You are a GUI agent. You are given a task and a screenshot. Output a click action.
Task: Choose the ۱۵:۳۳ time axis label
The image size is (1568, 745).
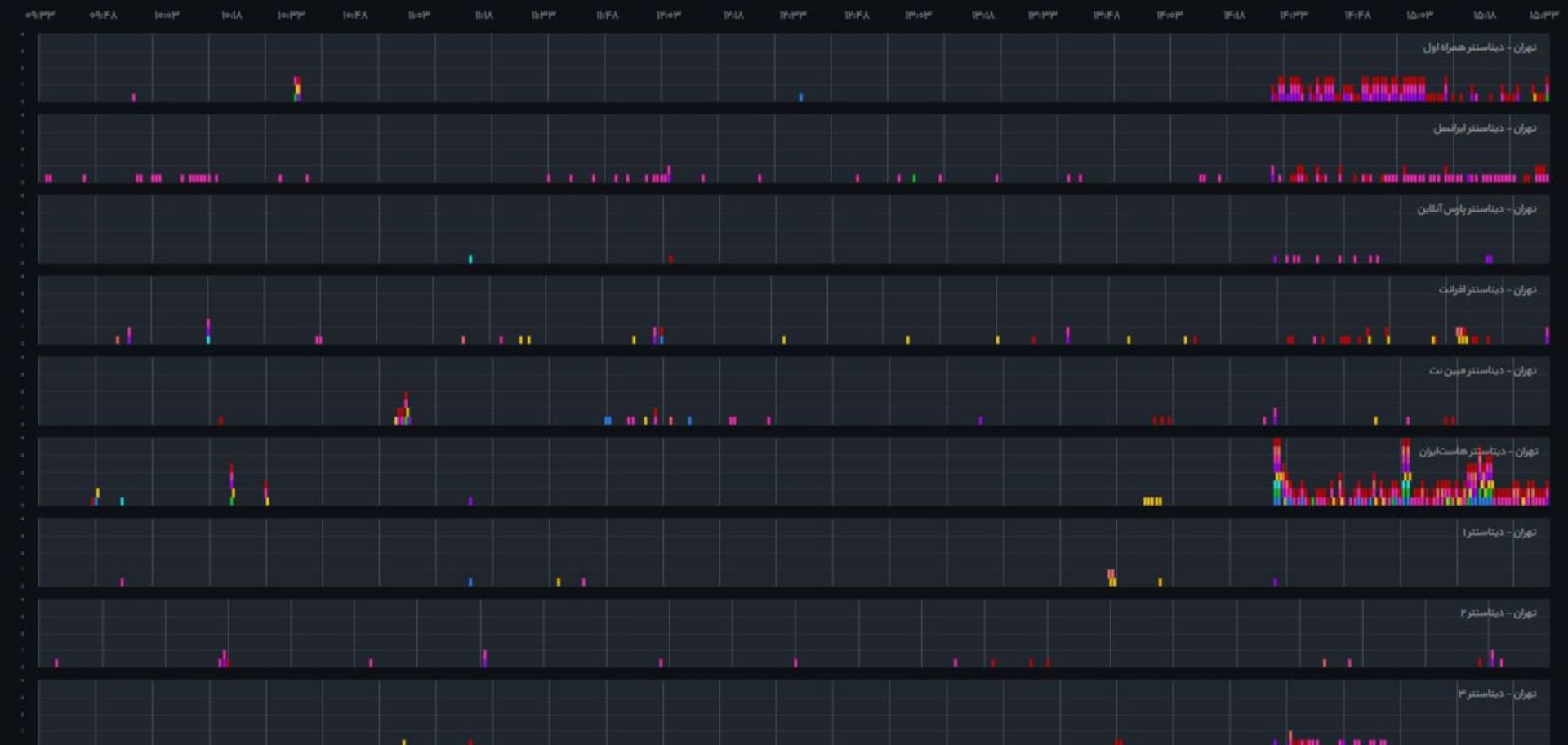(x=1543, y=16)
